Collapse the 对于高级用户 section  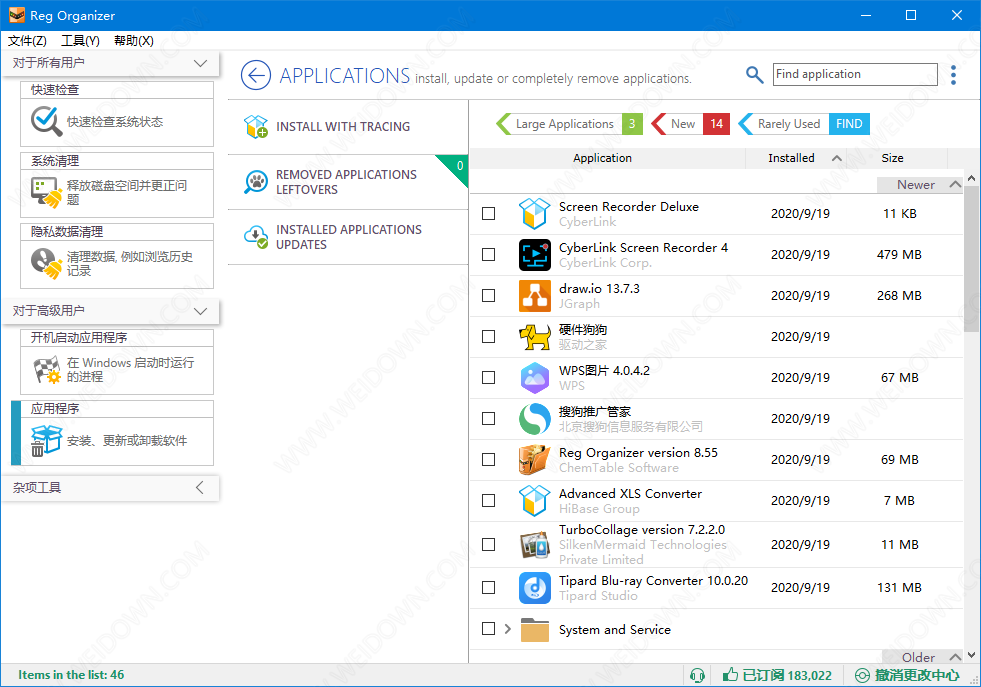tap(200, 311)
